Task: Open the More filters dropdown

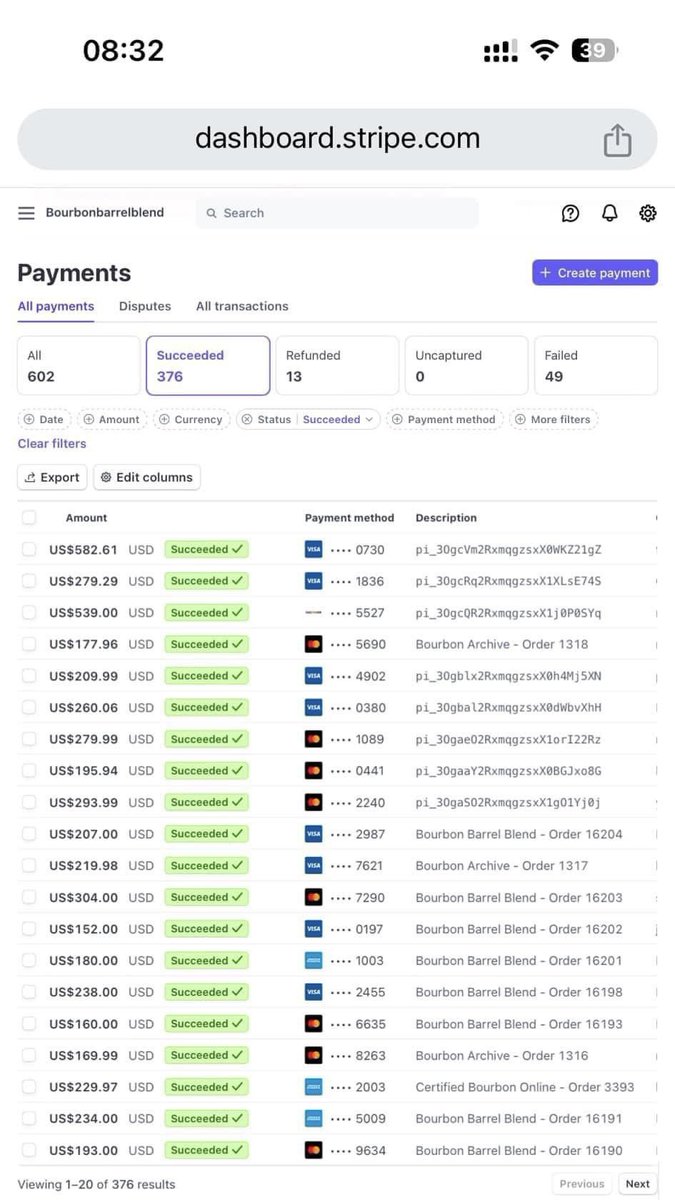Action: click(554, 420)
